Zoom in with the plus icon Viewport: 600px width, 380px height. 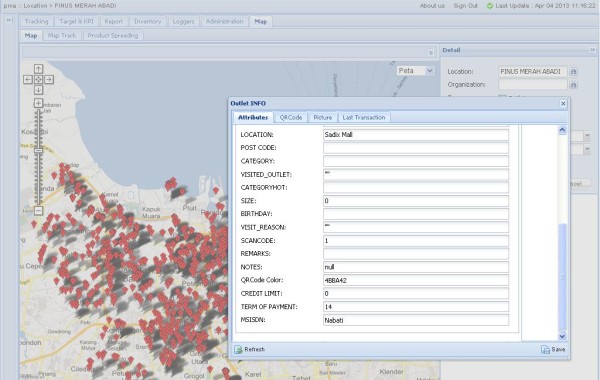38,103
